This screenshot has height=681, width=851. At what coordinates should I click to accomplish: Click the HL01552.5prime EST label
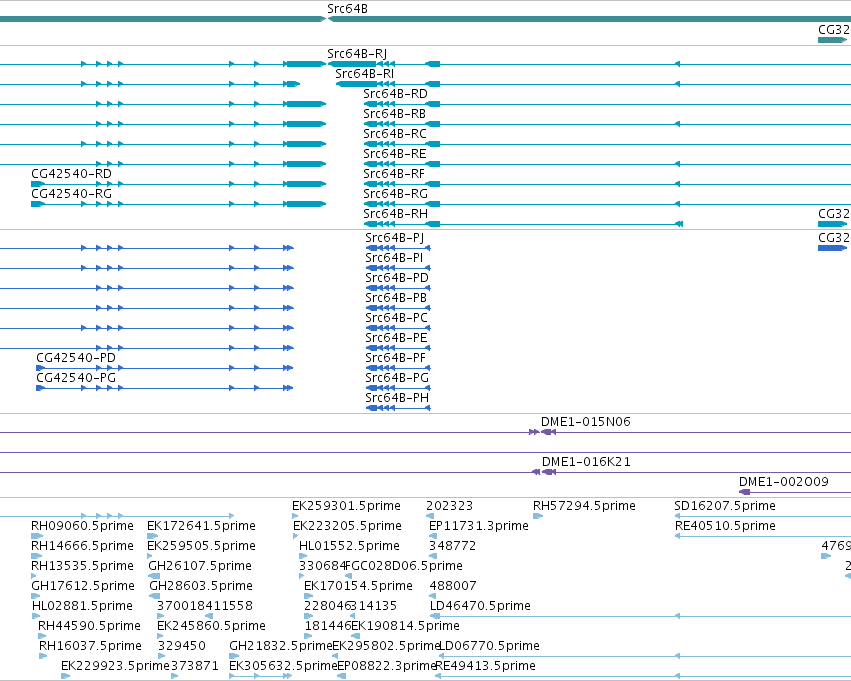click(x=349, y=547)
